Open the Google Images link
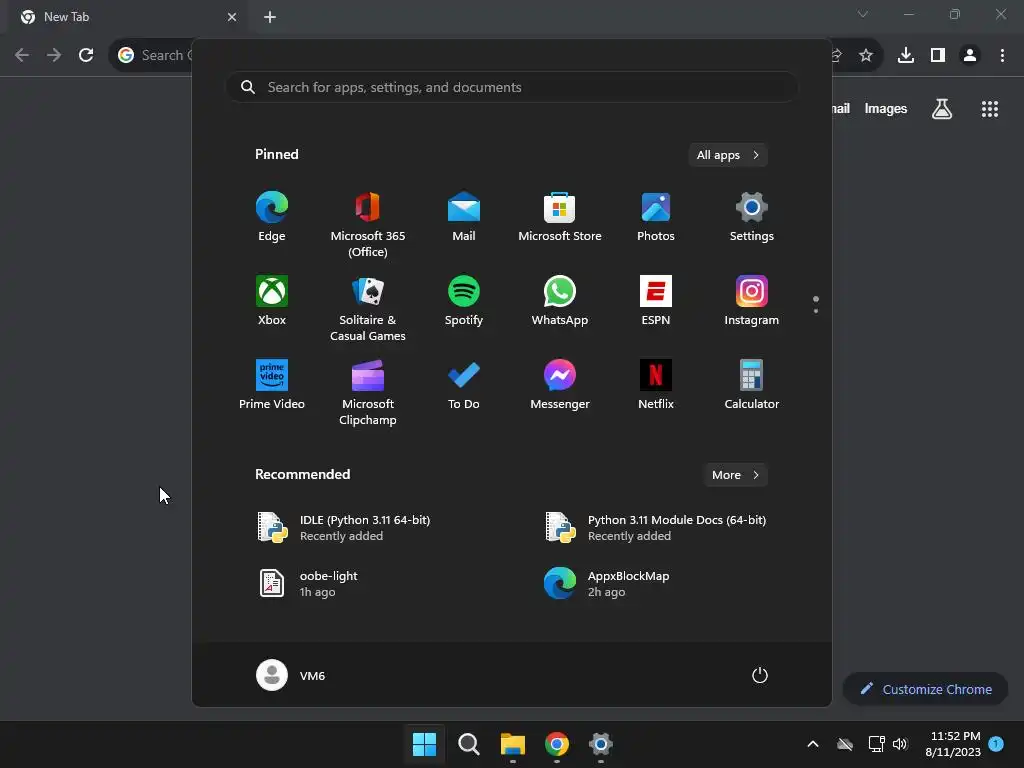This screenshot has width=1024, height=768. pyautogui.click(x=886, y=108)
